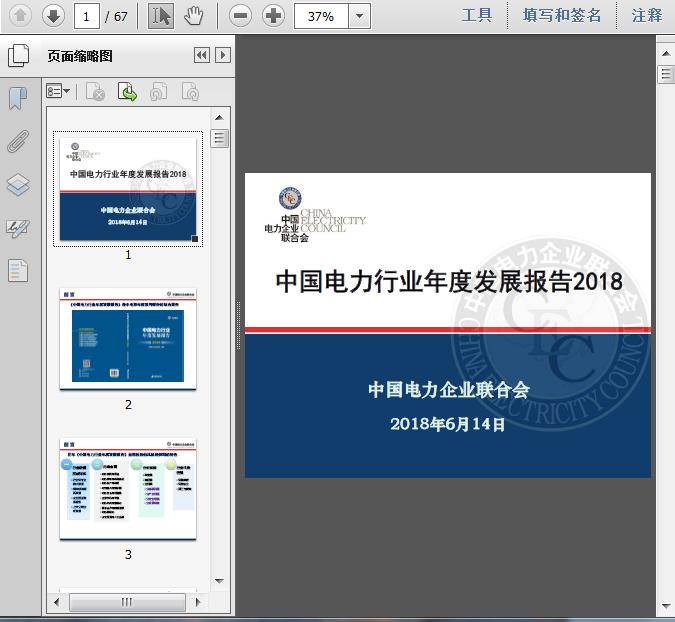Image resolution: width=675 pixels, height=622 pixels.
Task: Activate the hand pan tool
Action: tap(194, 16)
